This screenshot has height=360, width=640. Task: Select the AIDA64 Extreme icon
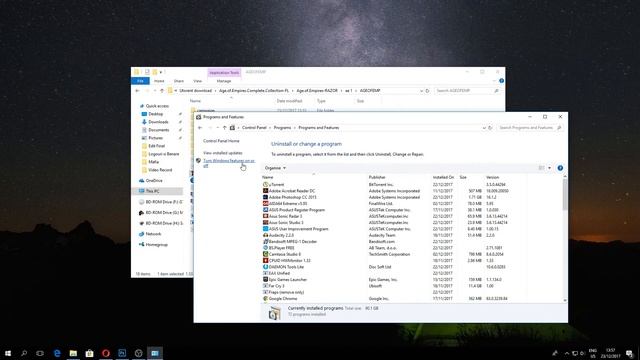click(265, 203)
